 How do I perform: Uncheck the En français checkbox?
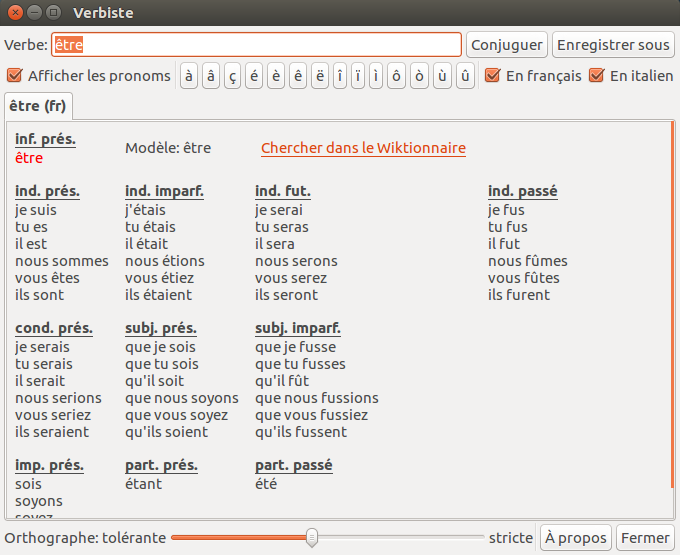(492, 76)
